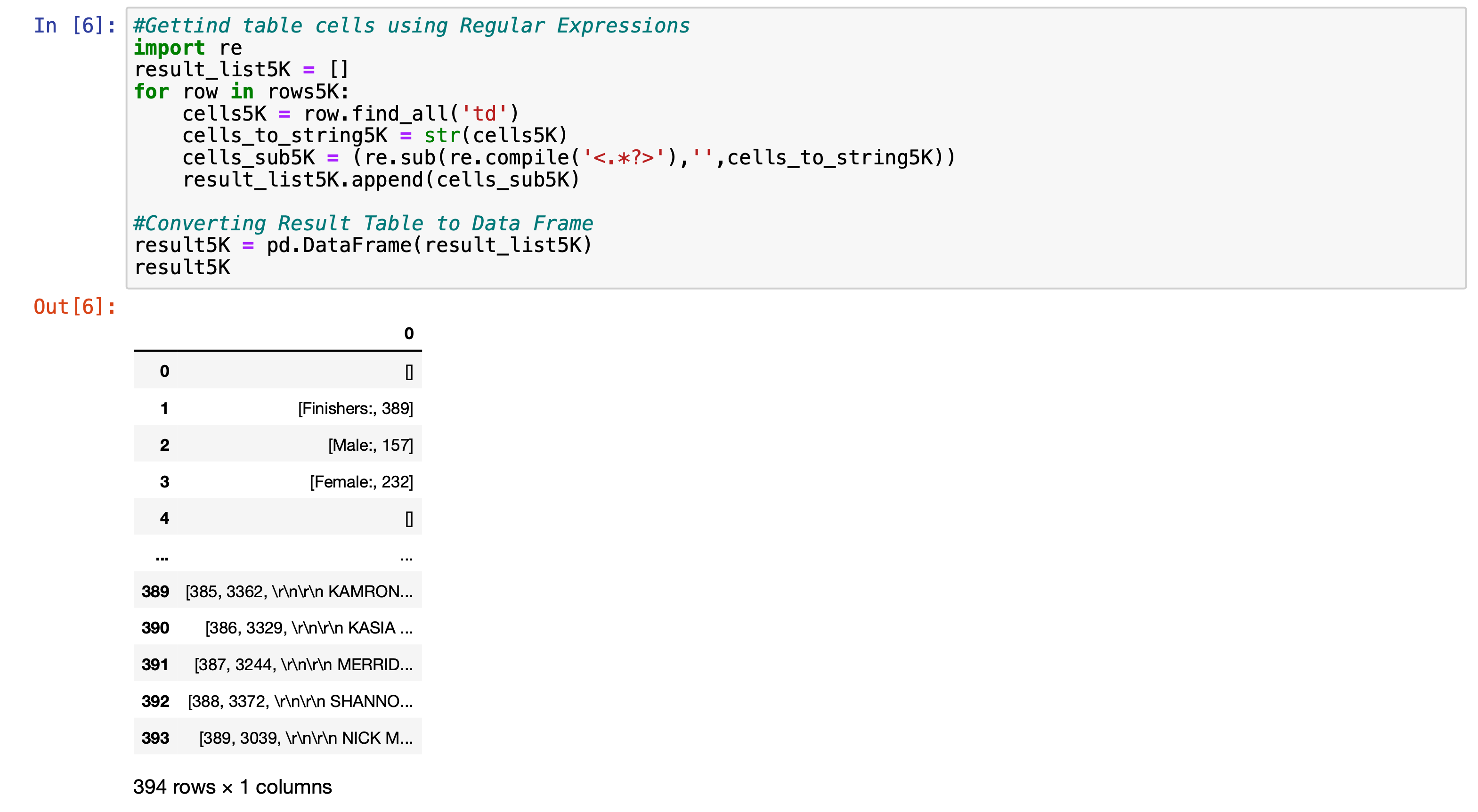Click the re.sub regex pattern line
Screen dimensions: 1478x812
click(x=568, y=157)
